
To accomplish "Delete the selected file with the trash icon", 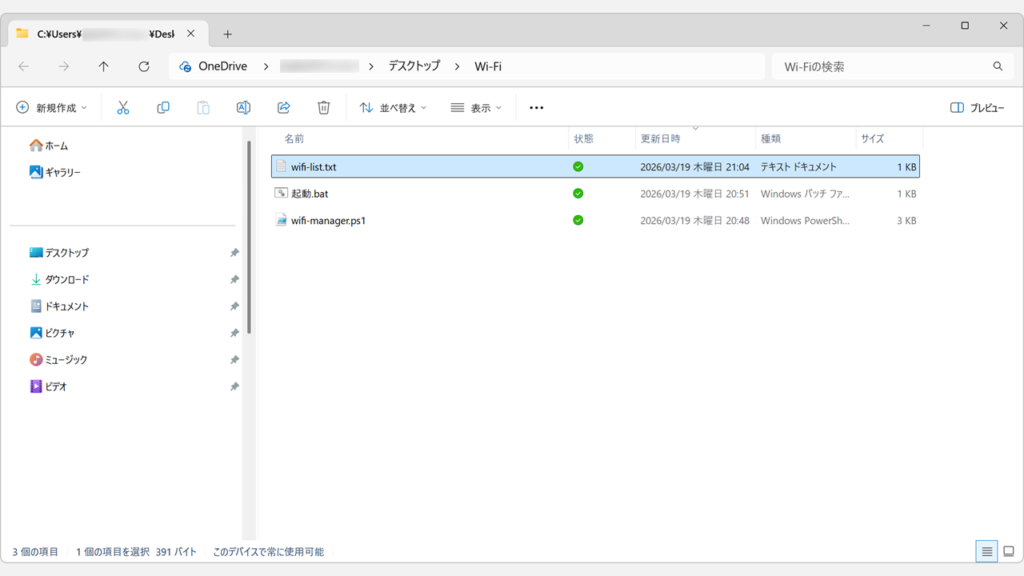I will 322,107.
